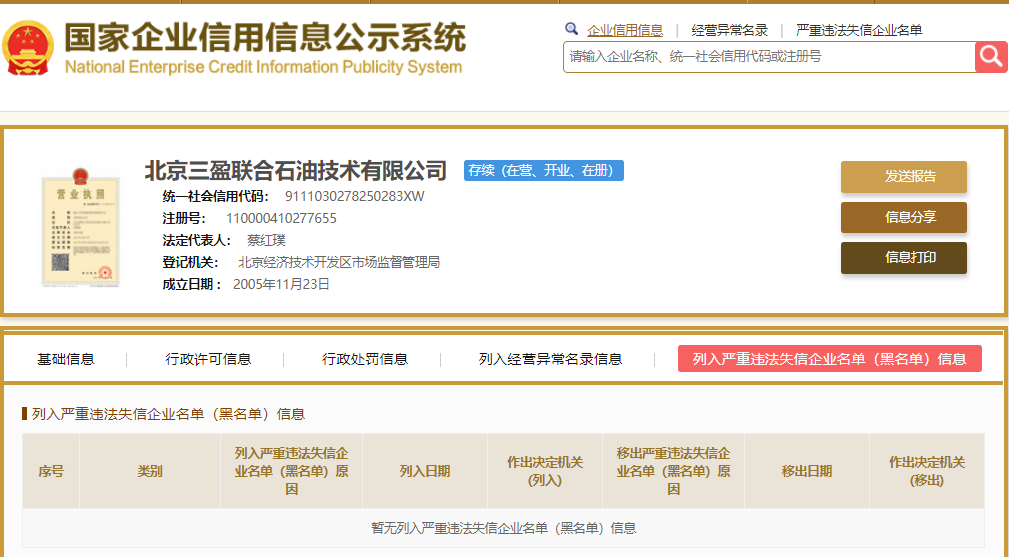Click the 信息打印 button
Viewport: 1009px width, 557px height.
(x=903, y=258)
